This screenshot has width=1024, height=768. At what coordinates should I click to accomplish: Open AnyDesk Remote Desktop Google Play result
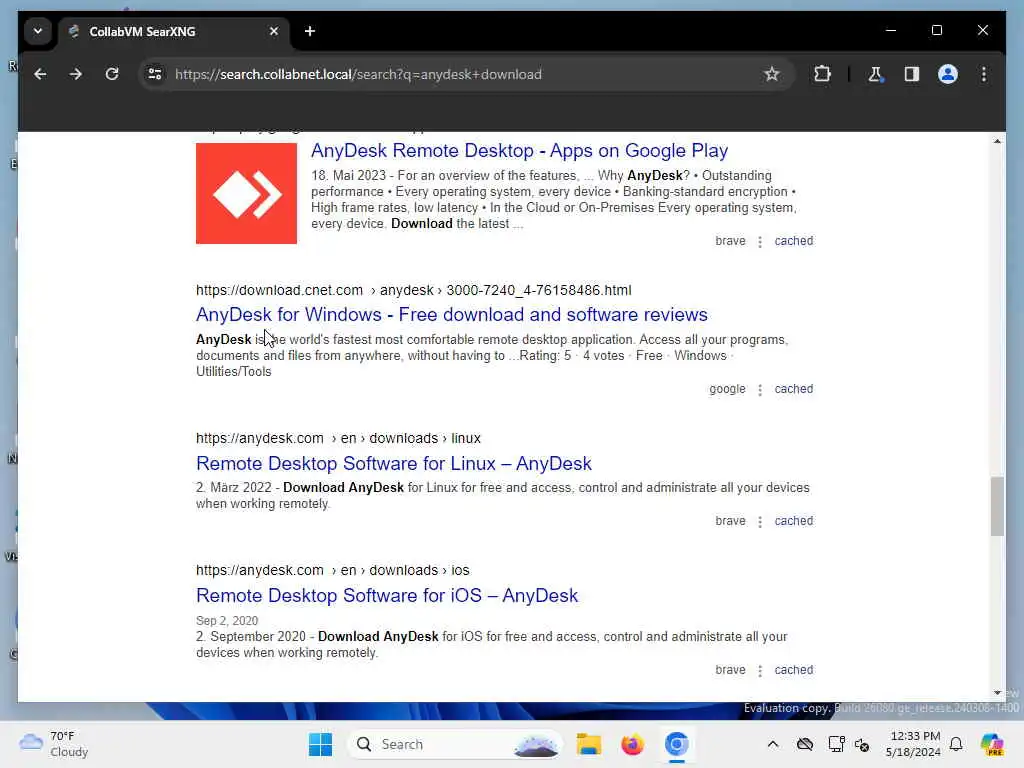tap(519, 151)
